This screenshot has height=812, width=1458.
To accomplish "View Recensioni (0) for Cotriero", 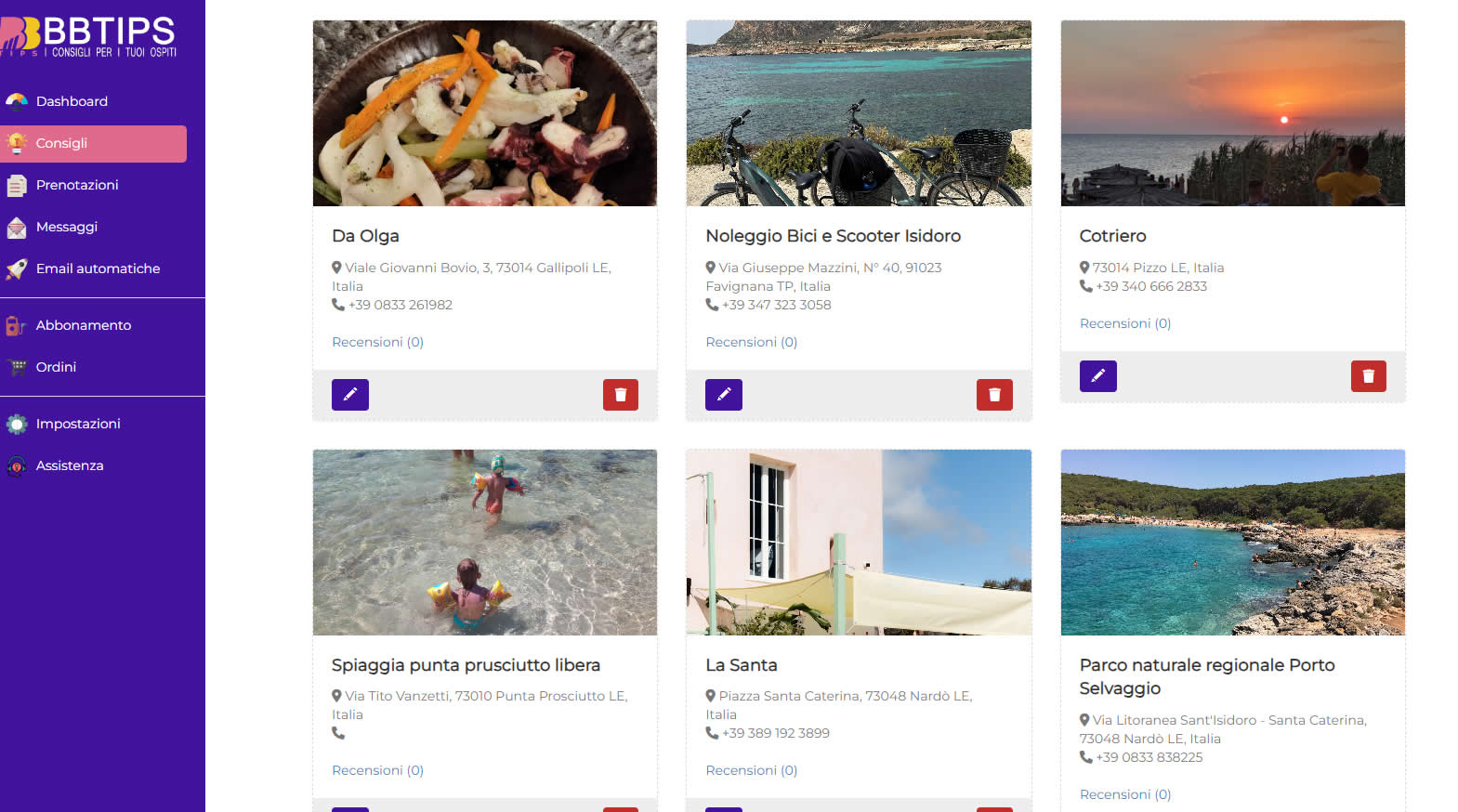I will [1124, 323].
